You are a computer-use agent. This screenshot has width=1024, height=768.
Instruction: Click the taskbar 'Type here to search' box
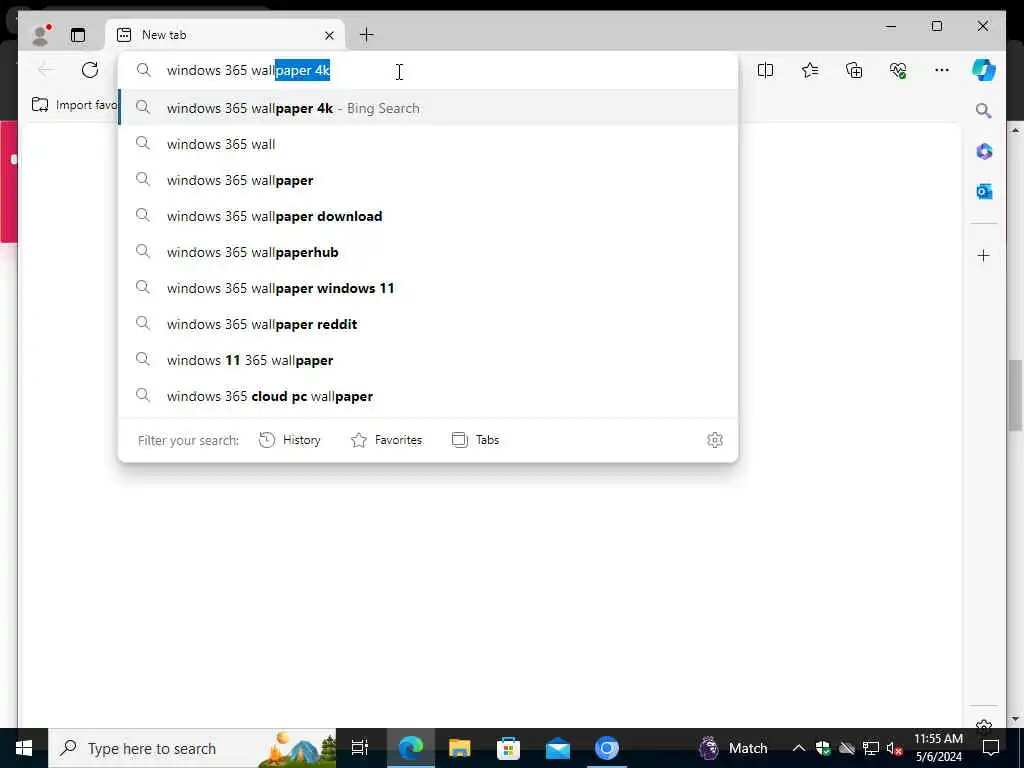point(193,748)
